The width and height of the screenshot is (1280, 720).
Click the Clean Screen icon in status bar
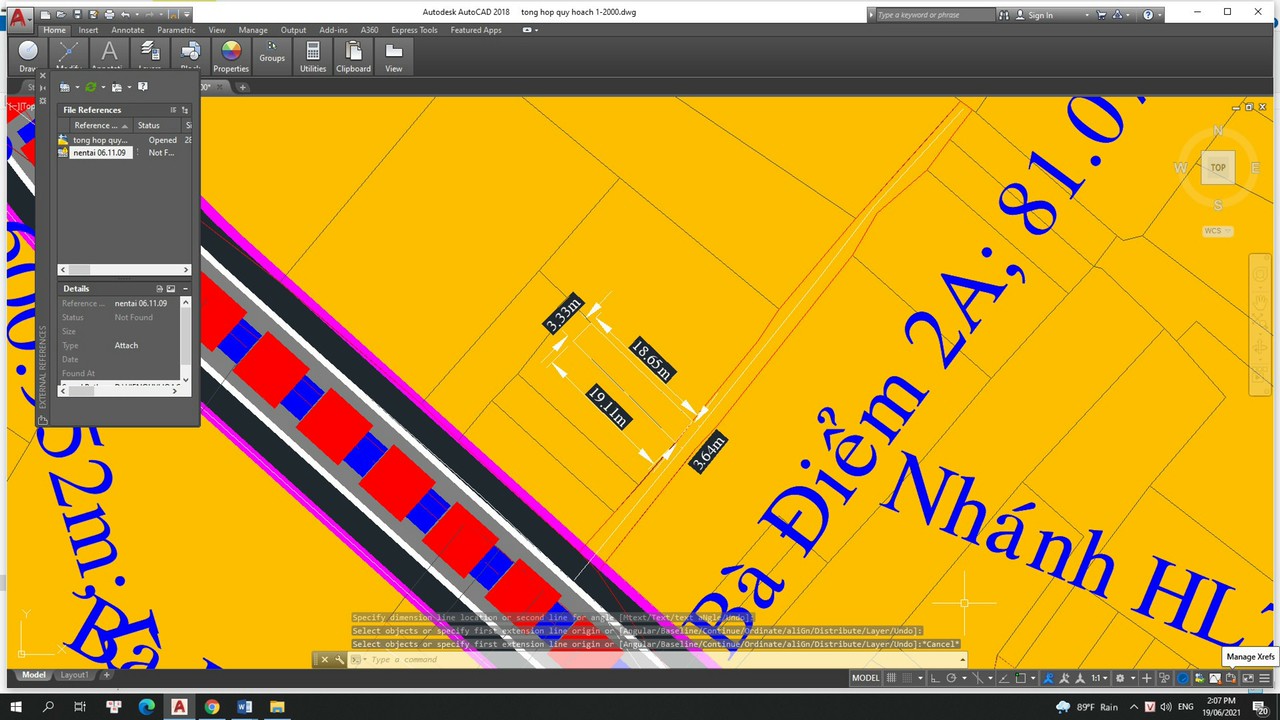pos(1248,678)
